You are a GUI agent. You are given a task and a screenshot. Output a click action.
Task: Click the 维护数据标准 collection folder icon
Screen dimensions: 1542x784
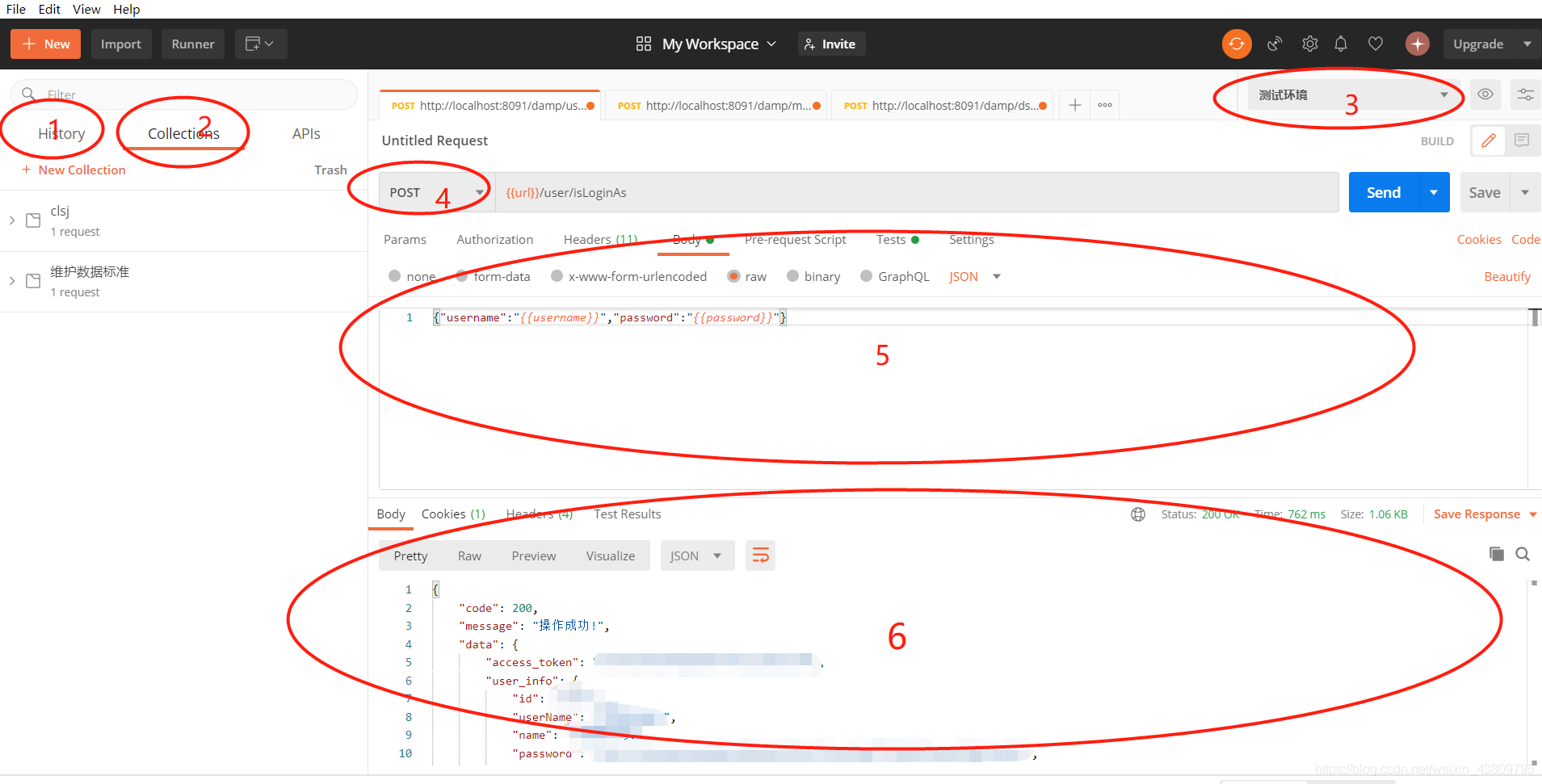[33, 281]
